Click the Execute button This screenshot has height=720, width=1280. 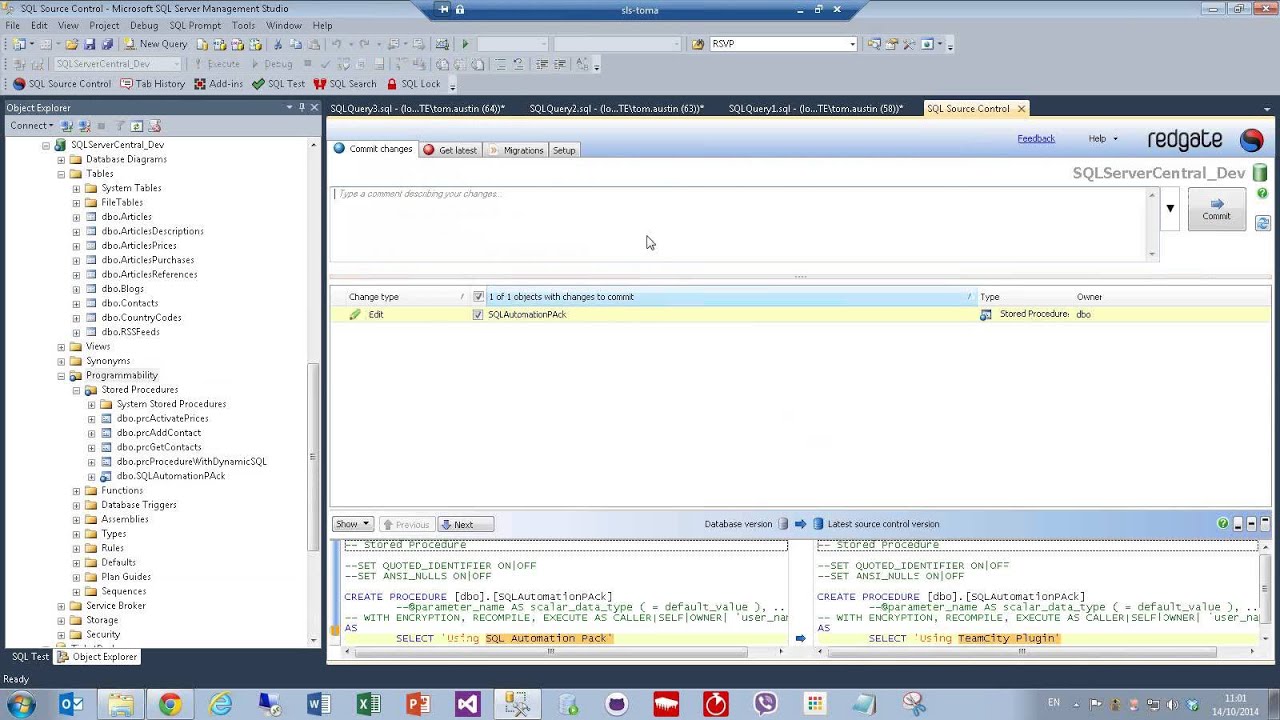coord(217,64)
